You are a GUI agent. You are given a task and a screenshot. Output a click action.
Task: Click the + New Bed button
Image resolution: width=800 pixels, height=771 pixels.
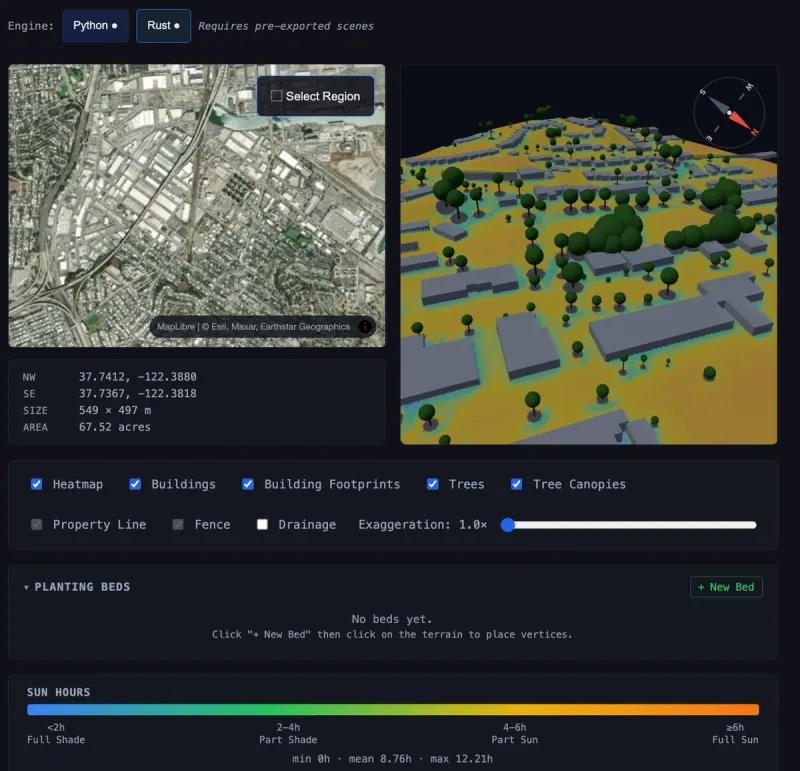click(x=726, y=587)
